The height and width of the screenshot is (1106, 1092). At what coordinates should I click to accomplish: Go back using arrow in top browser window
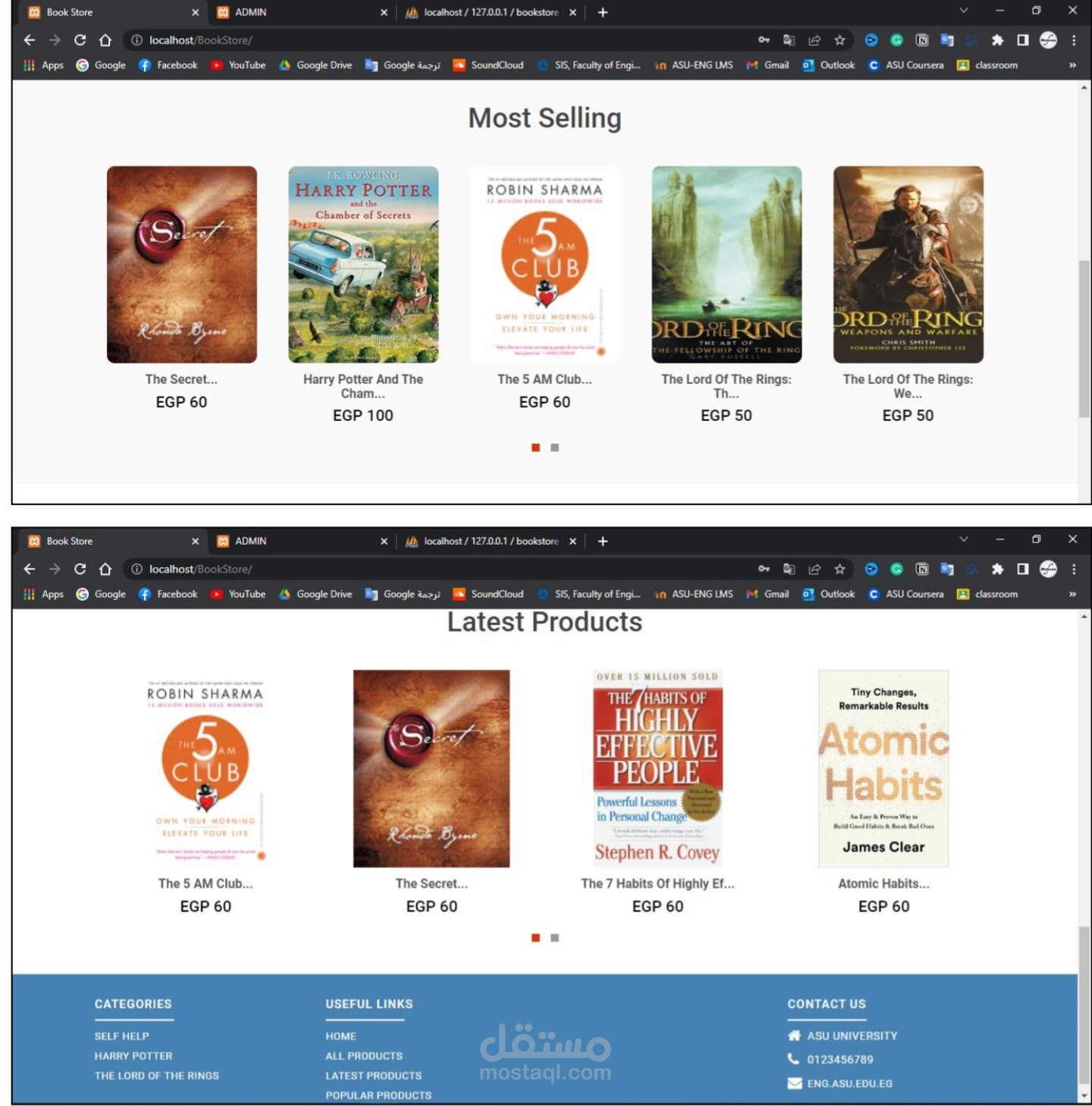(30, 40)
